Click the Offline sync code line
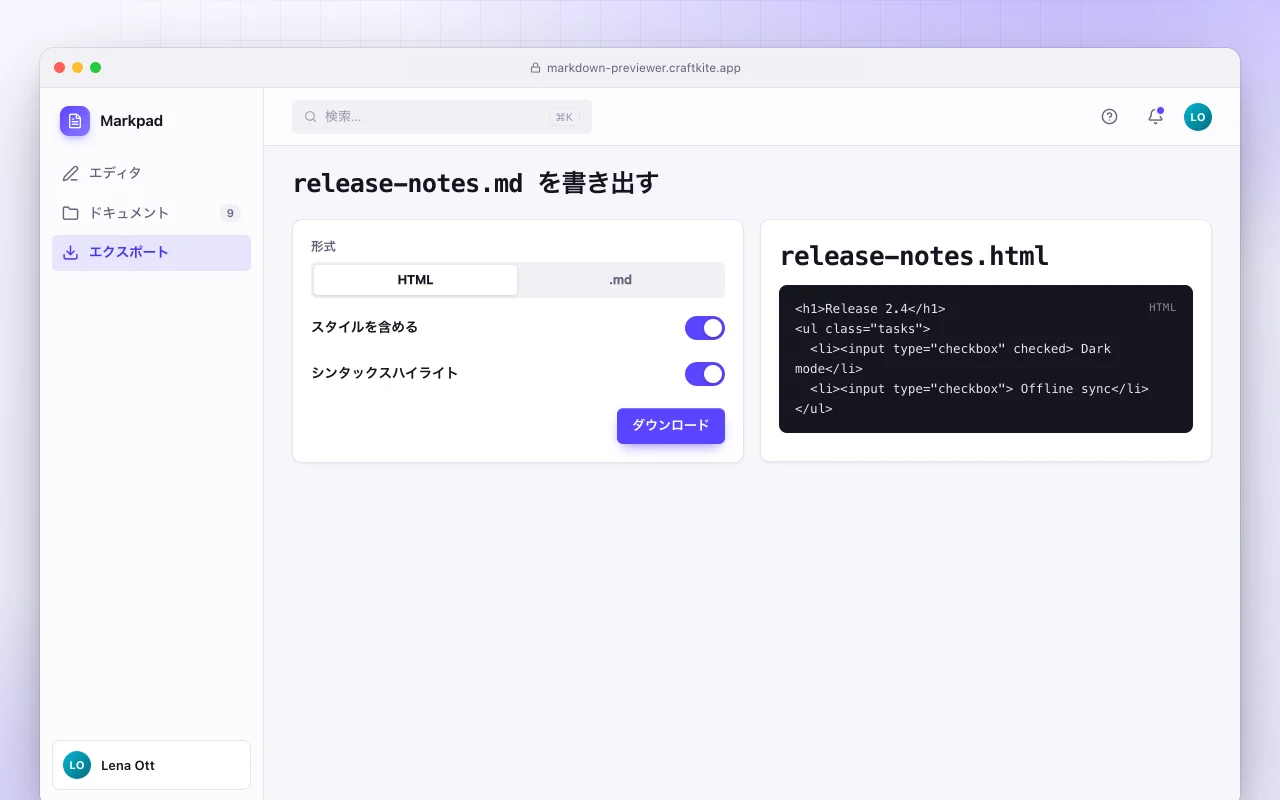This screenshot has width=1280, height=800. [979, 389]
